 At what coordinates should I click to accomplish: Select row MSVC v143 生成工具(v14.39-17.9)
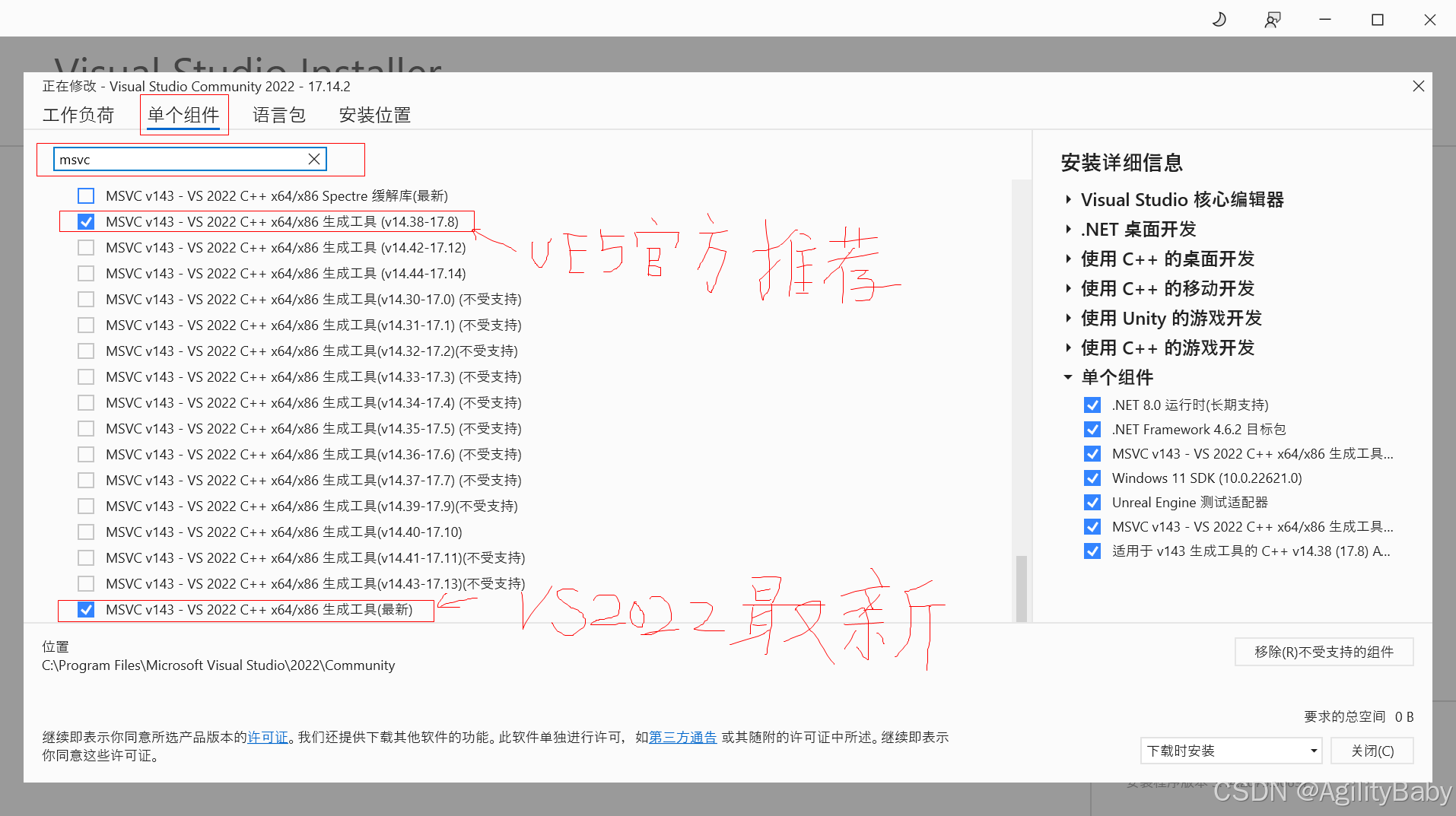(x=297, y=506)
